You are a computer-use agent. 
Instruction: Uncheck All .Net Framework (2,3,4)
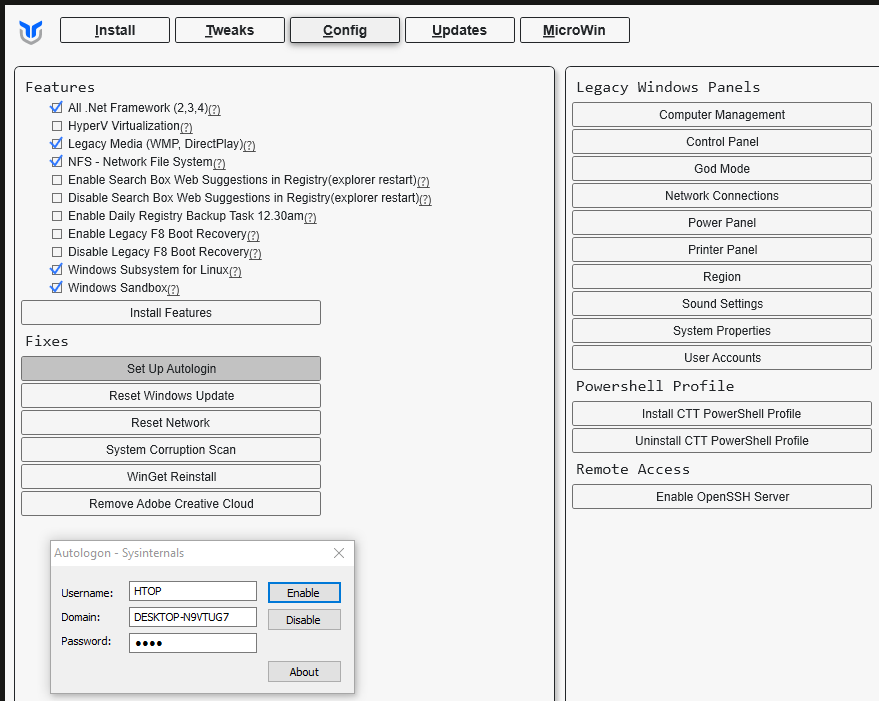click(57, 108)
